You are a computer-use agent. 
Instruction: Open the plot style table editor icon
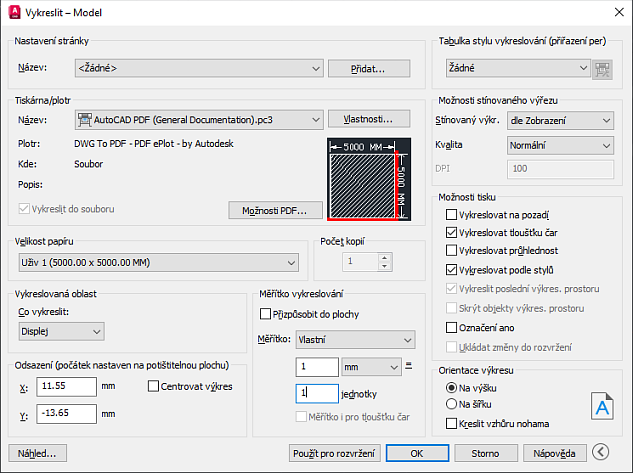602,69
